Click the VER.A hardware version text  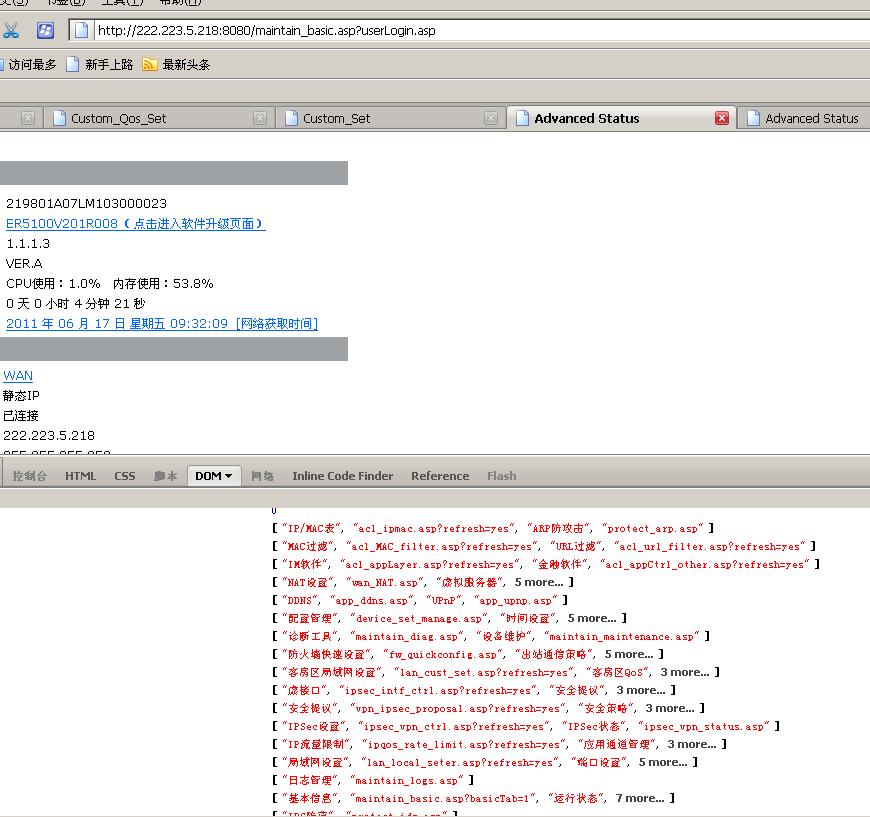(x=24, y=264)
